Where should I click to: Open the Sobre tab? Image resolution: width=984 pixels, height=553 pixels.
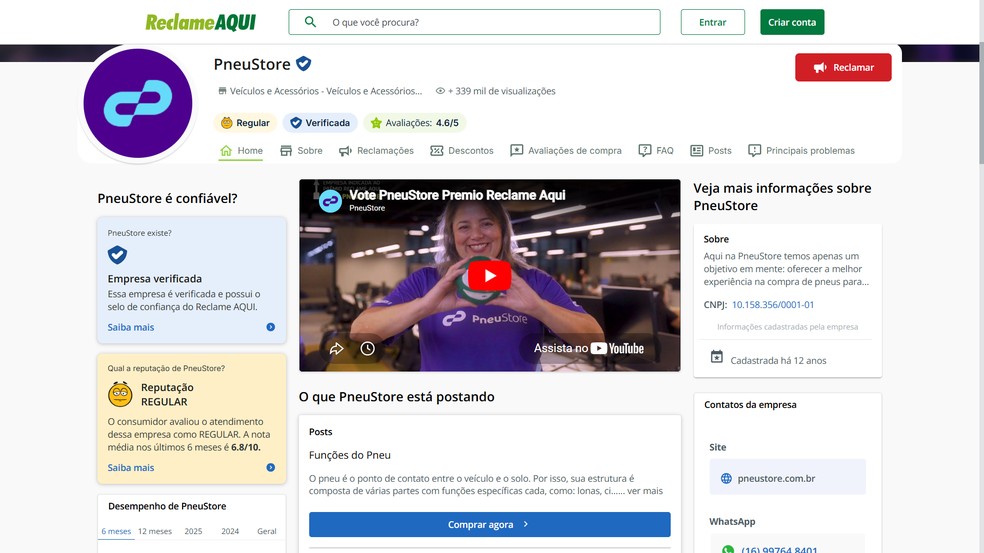[x=301, y=151]
